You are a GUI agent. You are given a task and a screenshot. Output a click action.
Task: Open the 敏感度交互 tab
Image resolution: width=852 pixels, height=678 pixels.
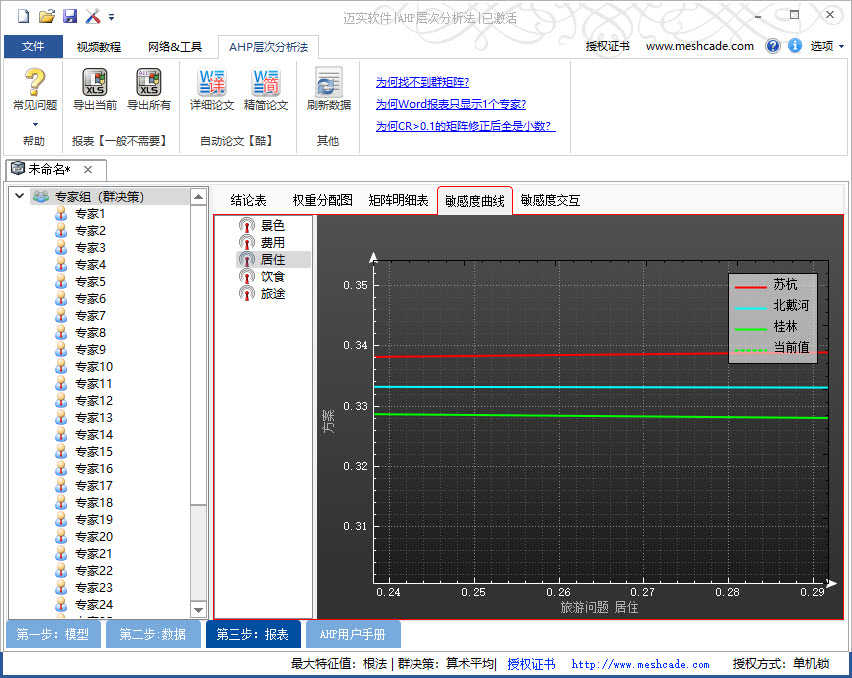pos(550,200)
